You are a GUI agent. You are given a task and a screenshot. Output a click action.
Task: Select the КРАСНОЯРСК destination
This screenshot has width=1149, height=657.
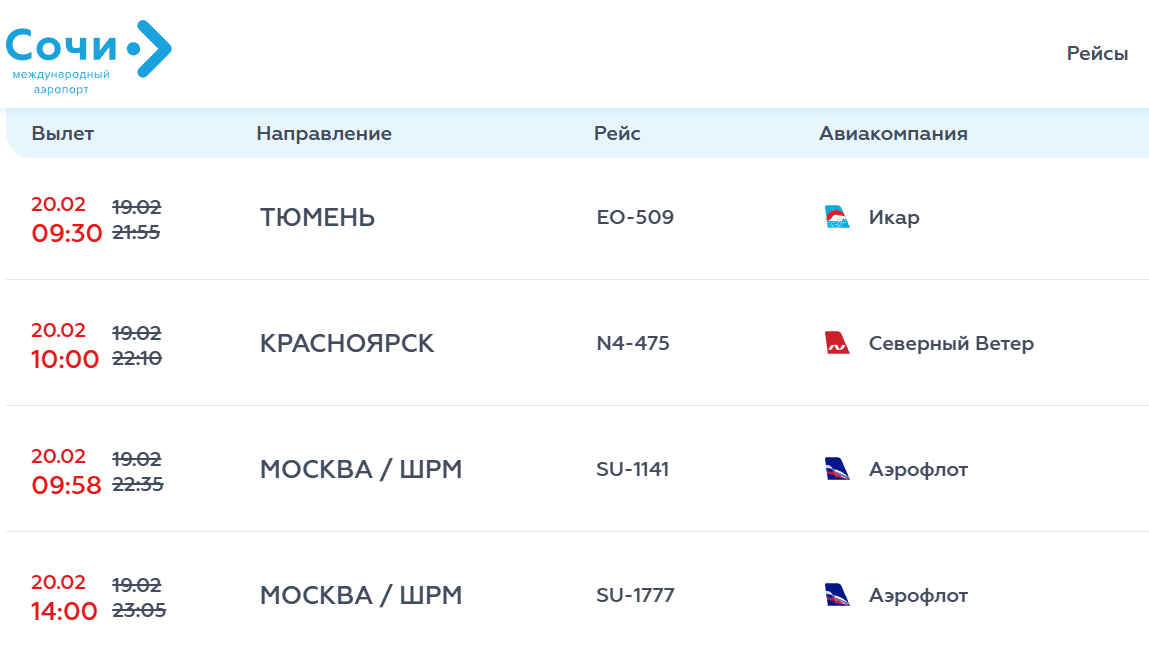point(347,343)
